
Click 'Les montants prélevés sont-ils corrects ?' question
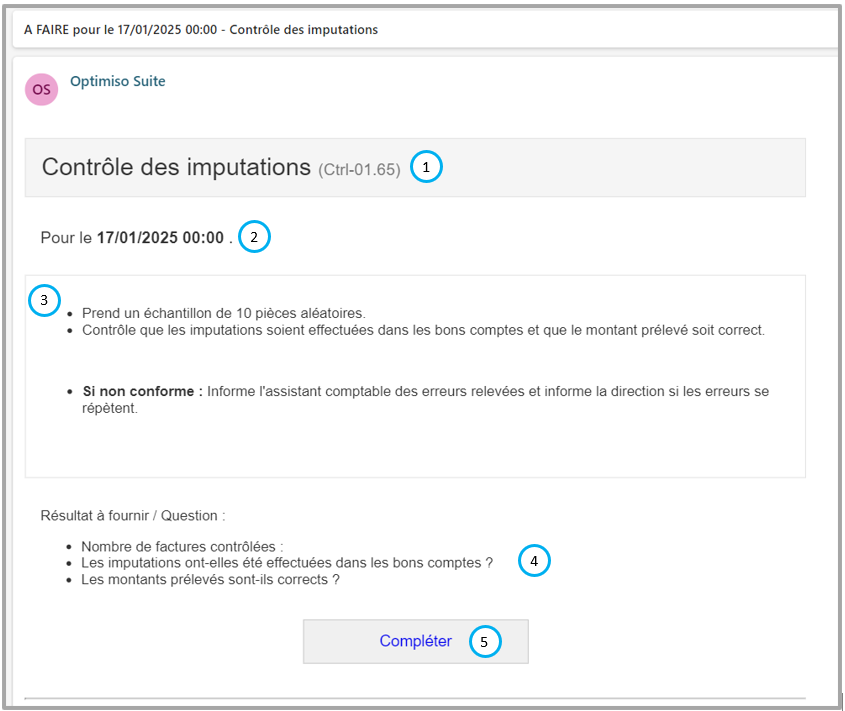coord(210,579)
